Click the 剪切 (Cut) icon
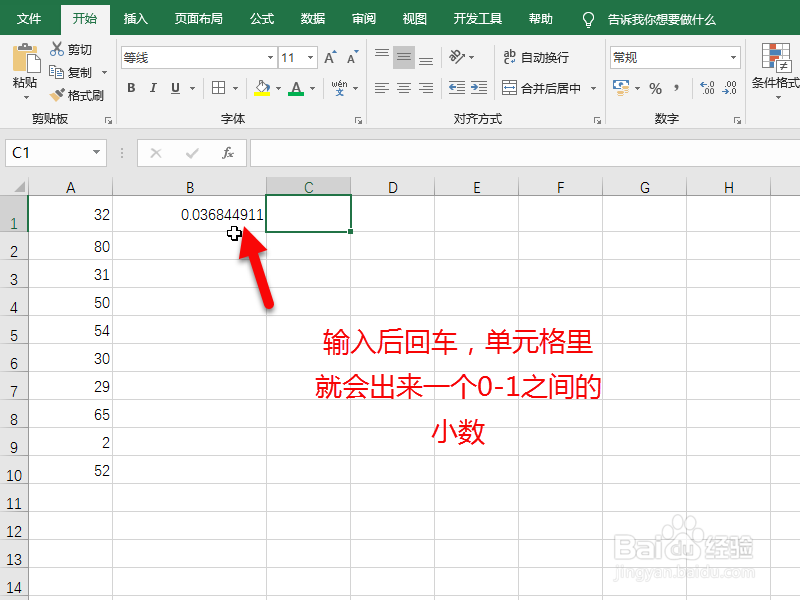This screenshot has width=800, height=600. point(57,49)
